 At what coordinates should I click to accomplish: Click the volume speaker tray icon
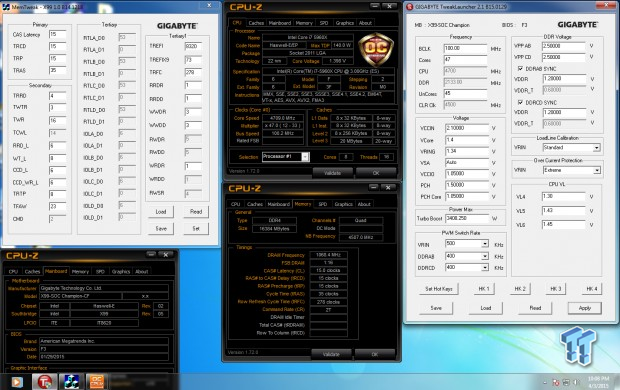[576, 382]
